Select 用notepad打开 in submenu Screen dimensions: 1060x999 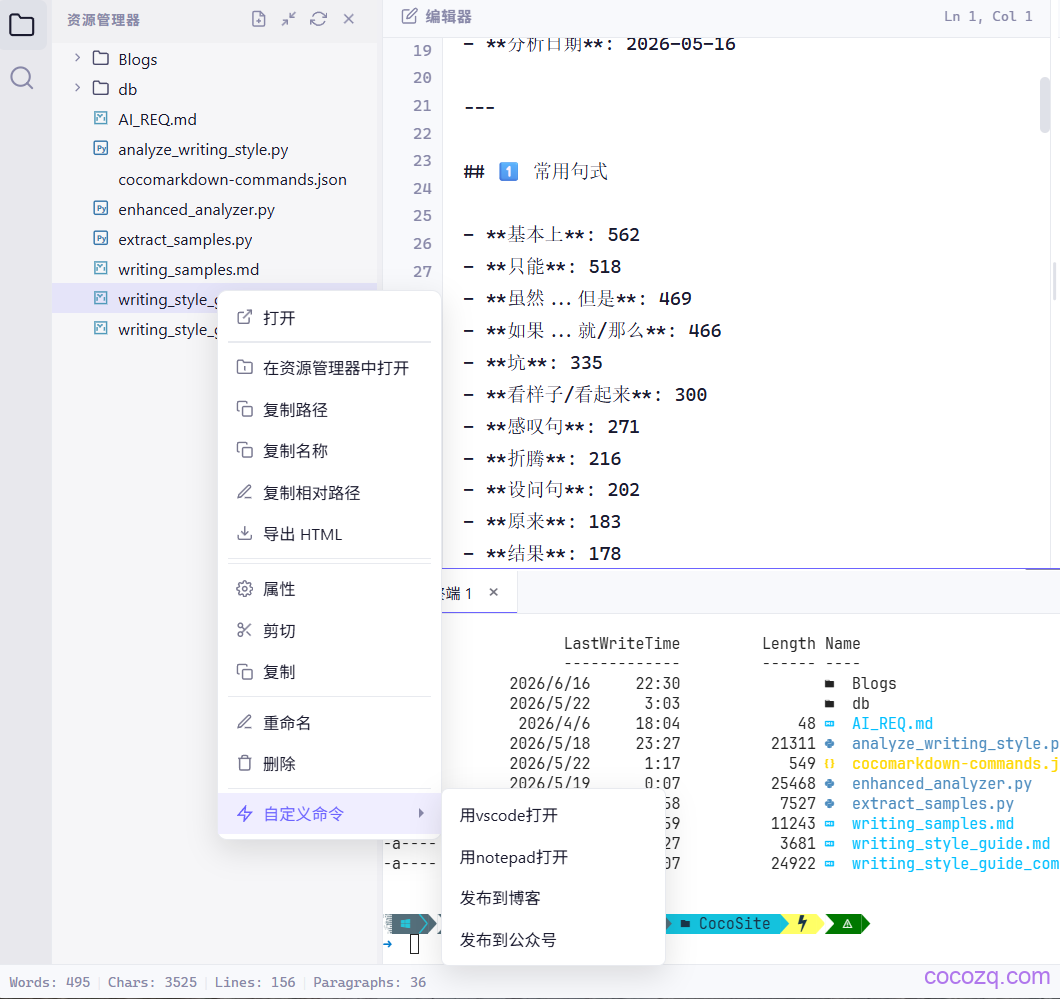(x=553, y=857)
